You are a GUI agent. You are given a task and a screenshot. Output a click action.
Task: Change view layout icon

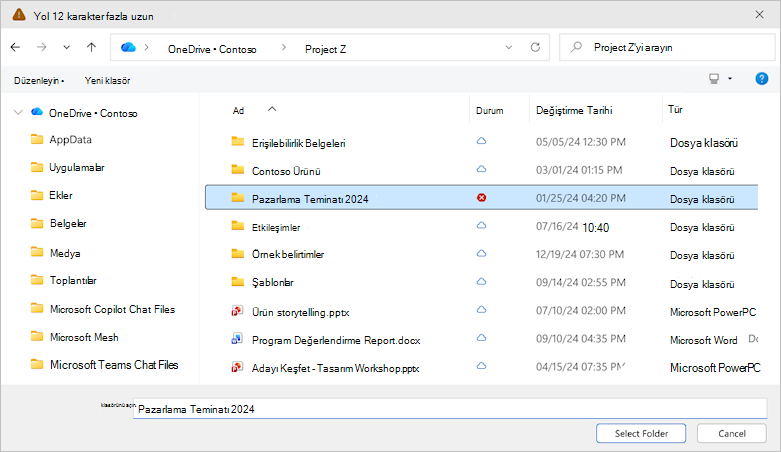[714, 78]
